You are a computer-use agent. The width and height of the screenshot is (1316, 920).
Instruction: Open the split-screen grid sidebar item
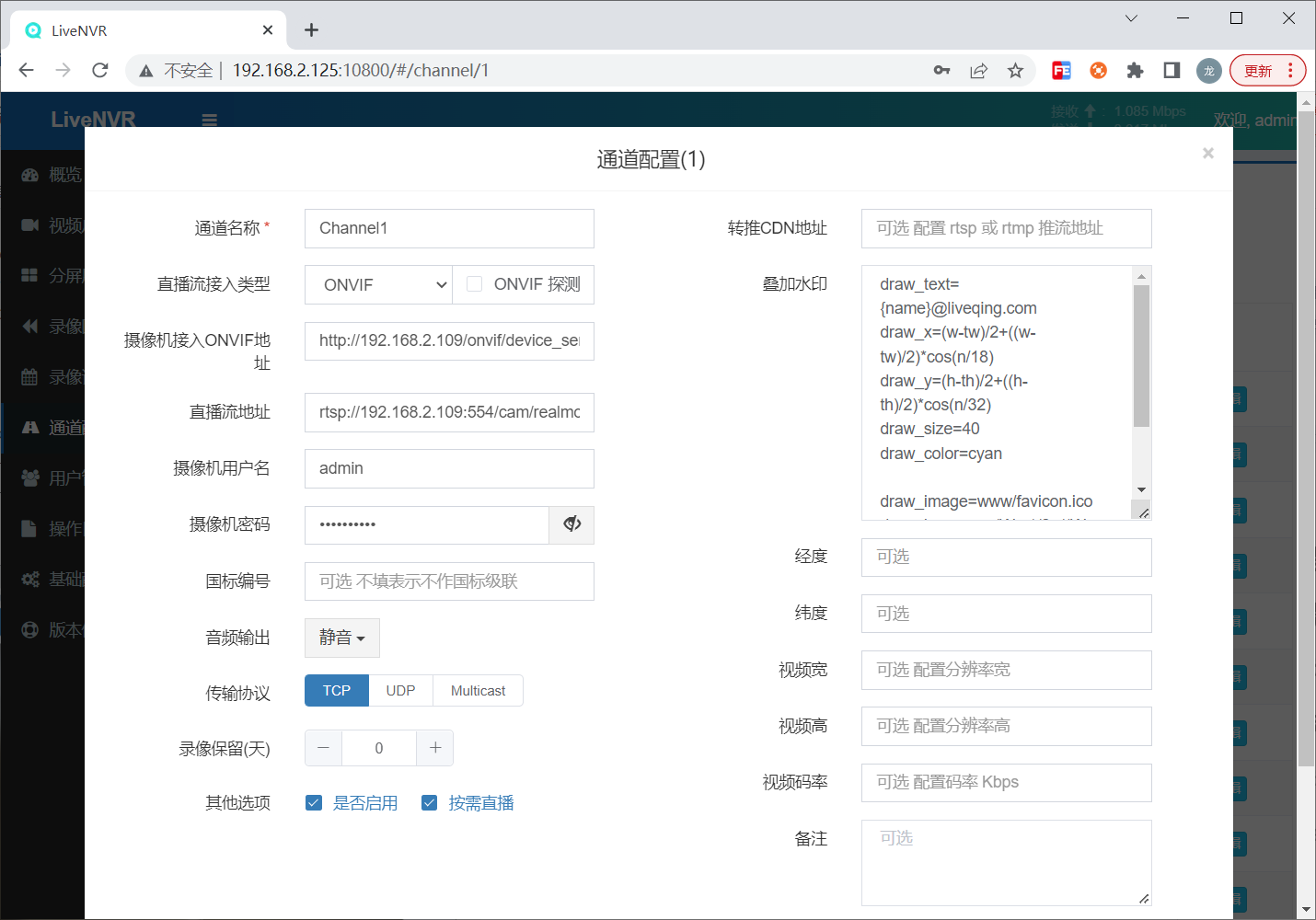click(43, 276)
